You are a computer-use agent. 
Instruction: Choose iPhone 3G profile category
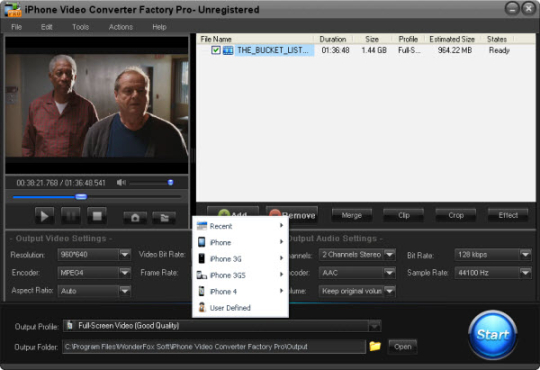pyautogui.click(x=240, y=259)
